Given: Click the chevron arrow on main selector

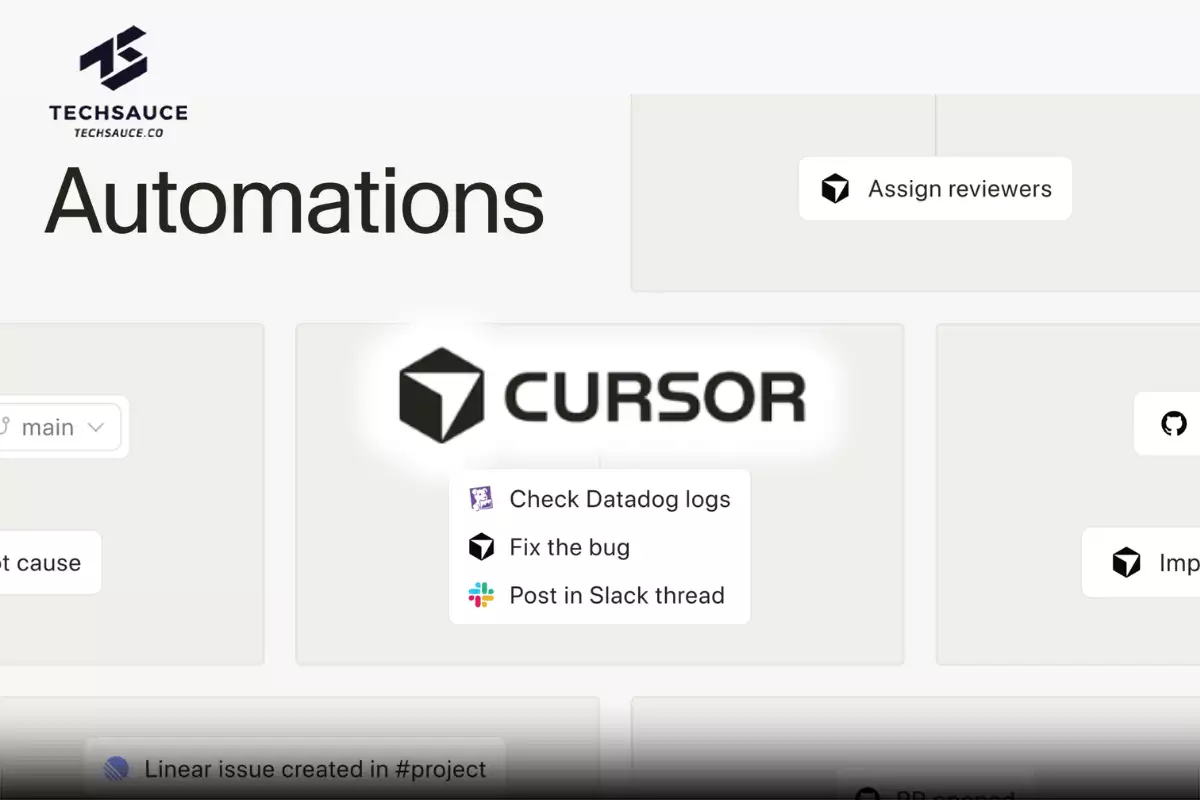Looking at the screenshot, I should coord(96,428).
